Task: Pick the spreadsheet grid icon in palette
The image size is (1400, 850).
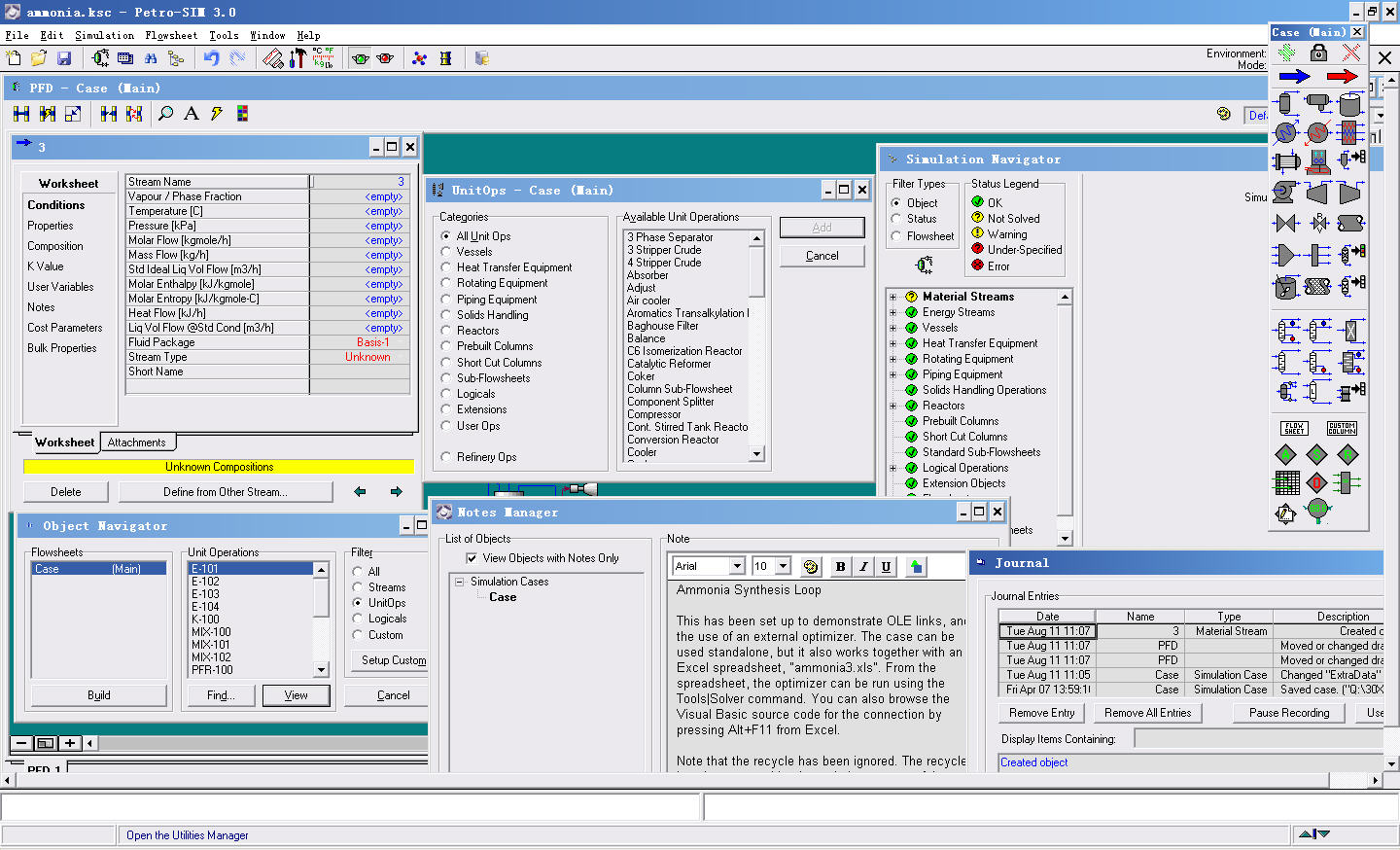Action: coord(1286,482)
